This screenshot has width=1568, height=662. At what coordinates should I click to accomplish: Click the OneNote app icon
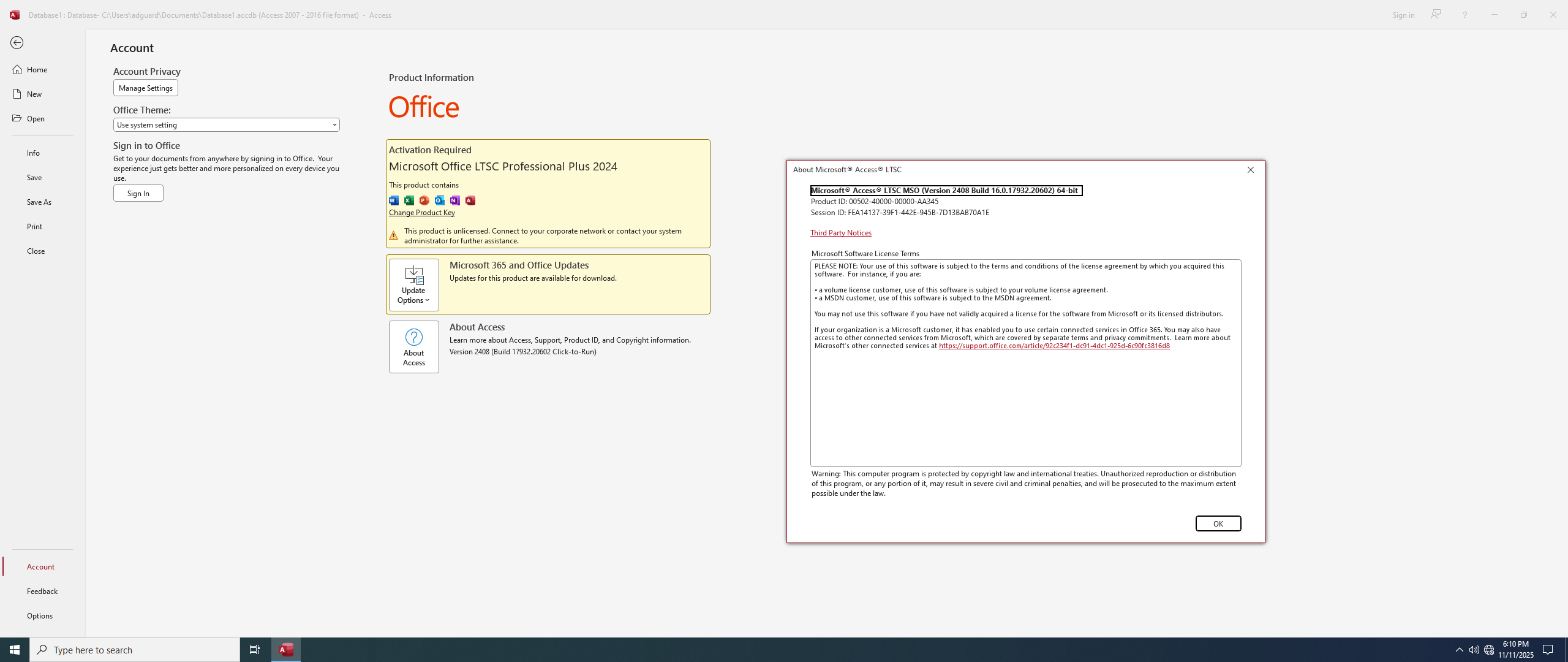(x=455, y=200)
